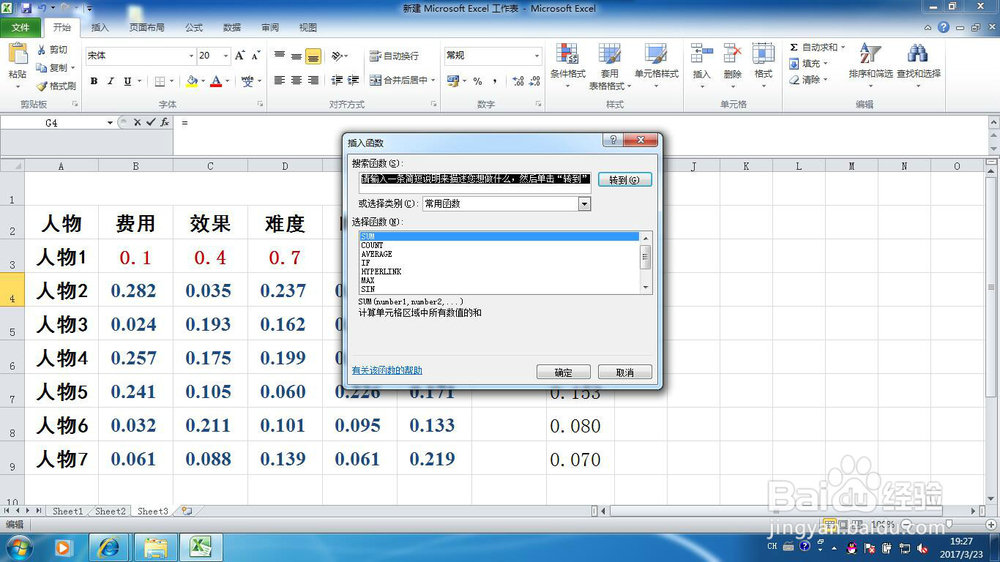Click 合并后居中 merge and center
1000x562 pixels.
pos(399,80)
